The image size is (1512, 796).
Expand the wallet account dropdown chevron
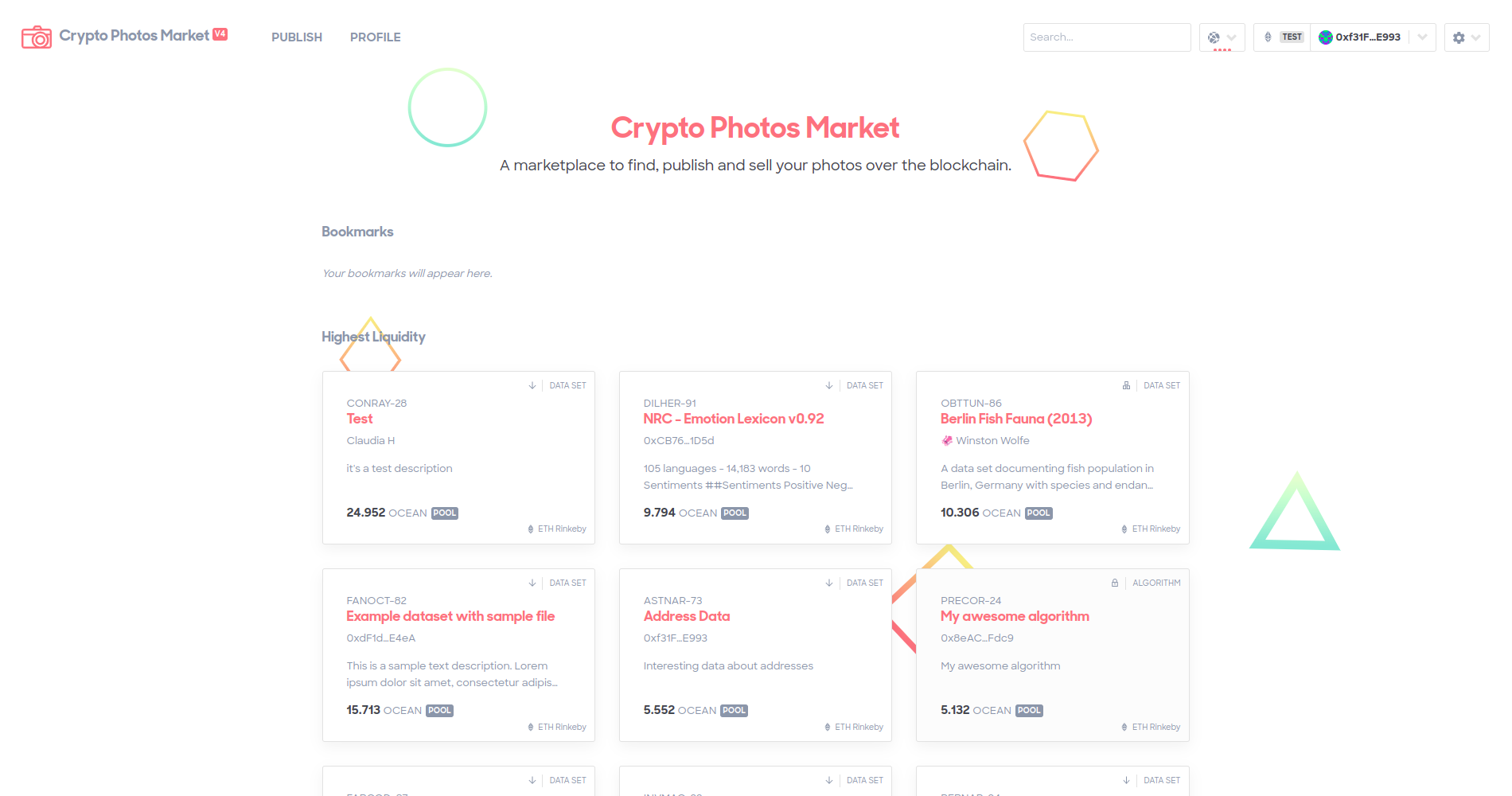pyautogui.click(x=1422, y=37)
